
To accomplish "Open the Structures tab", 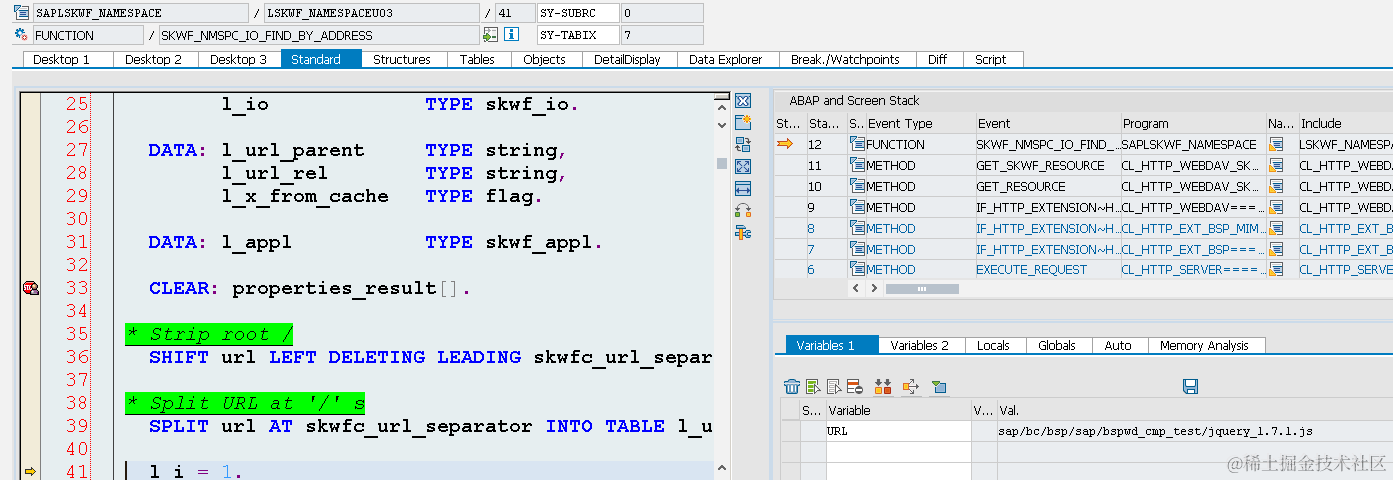I will pos(402,60).
